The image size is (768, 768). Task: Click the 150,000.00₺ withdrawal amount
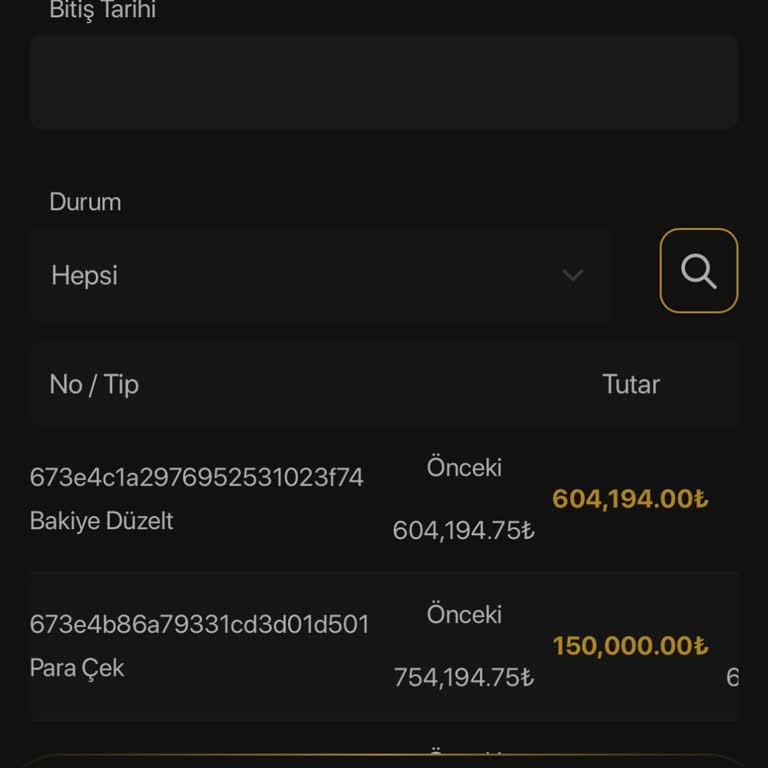tap(630, 646)
